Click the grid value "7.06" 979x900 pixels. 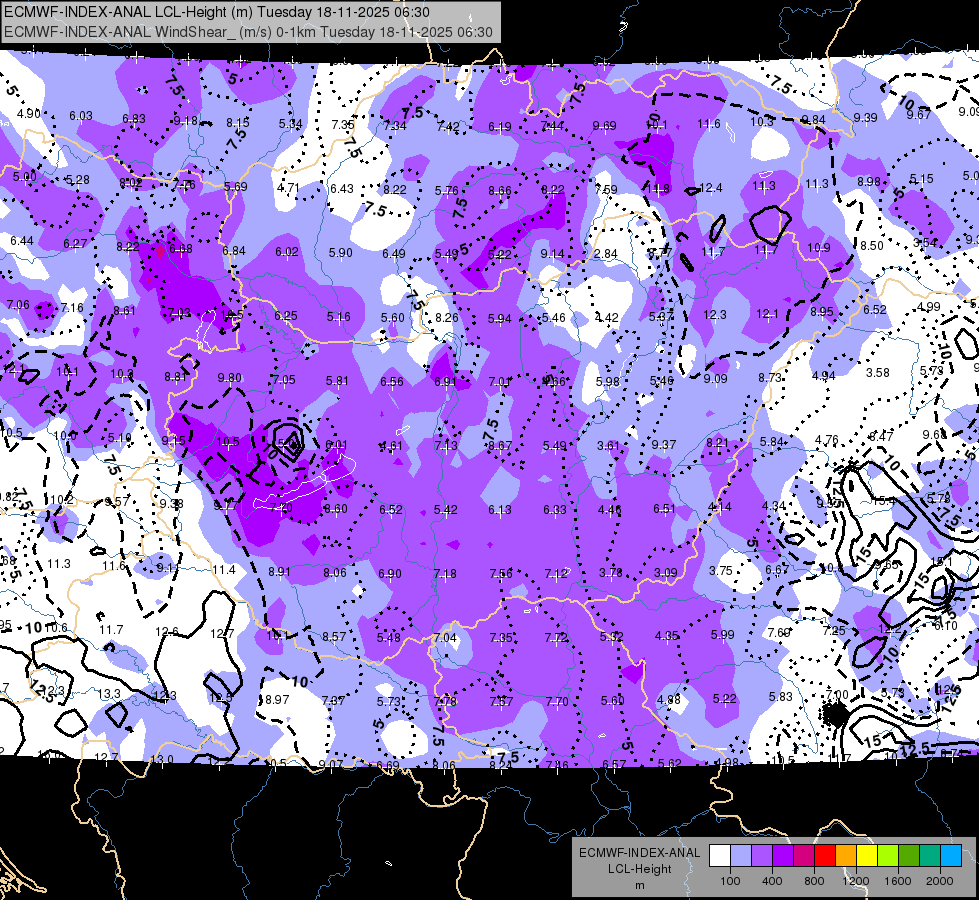coord(18,304)
